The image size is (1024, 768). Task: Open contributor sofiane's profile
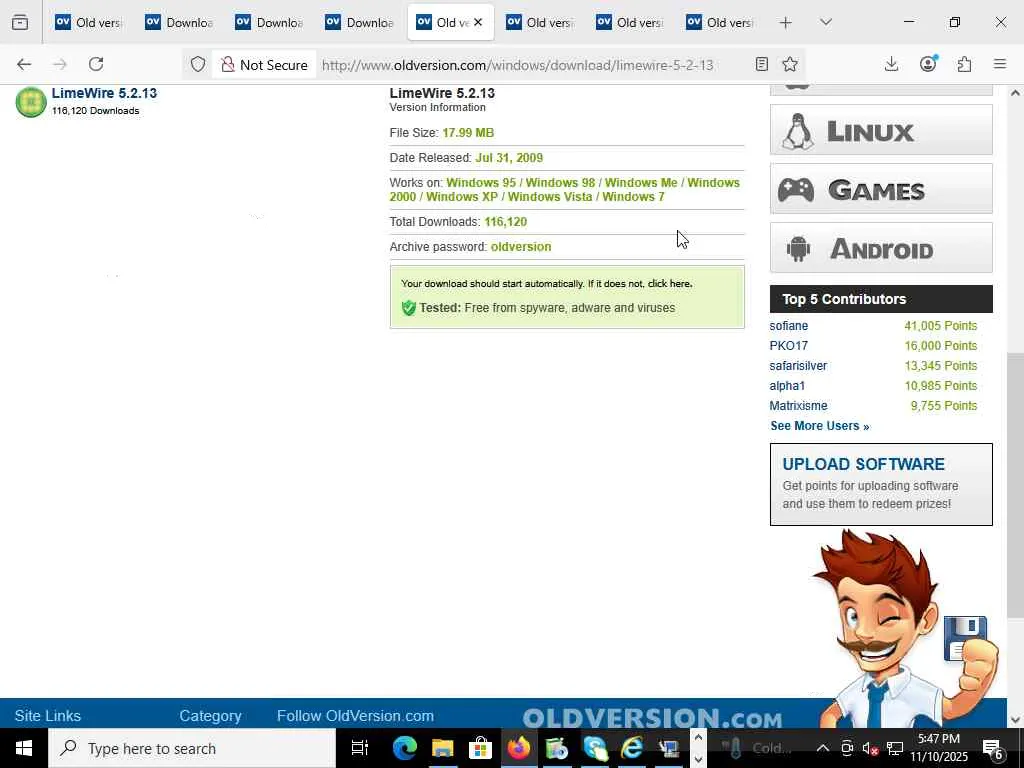click(788, 326)
